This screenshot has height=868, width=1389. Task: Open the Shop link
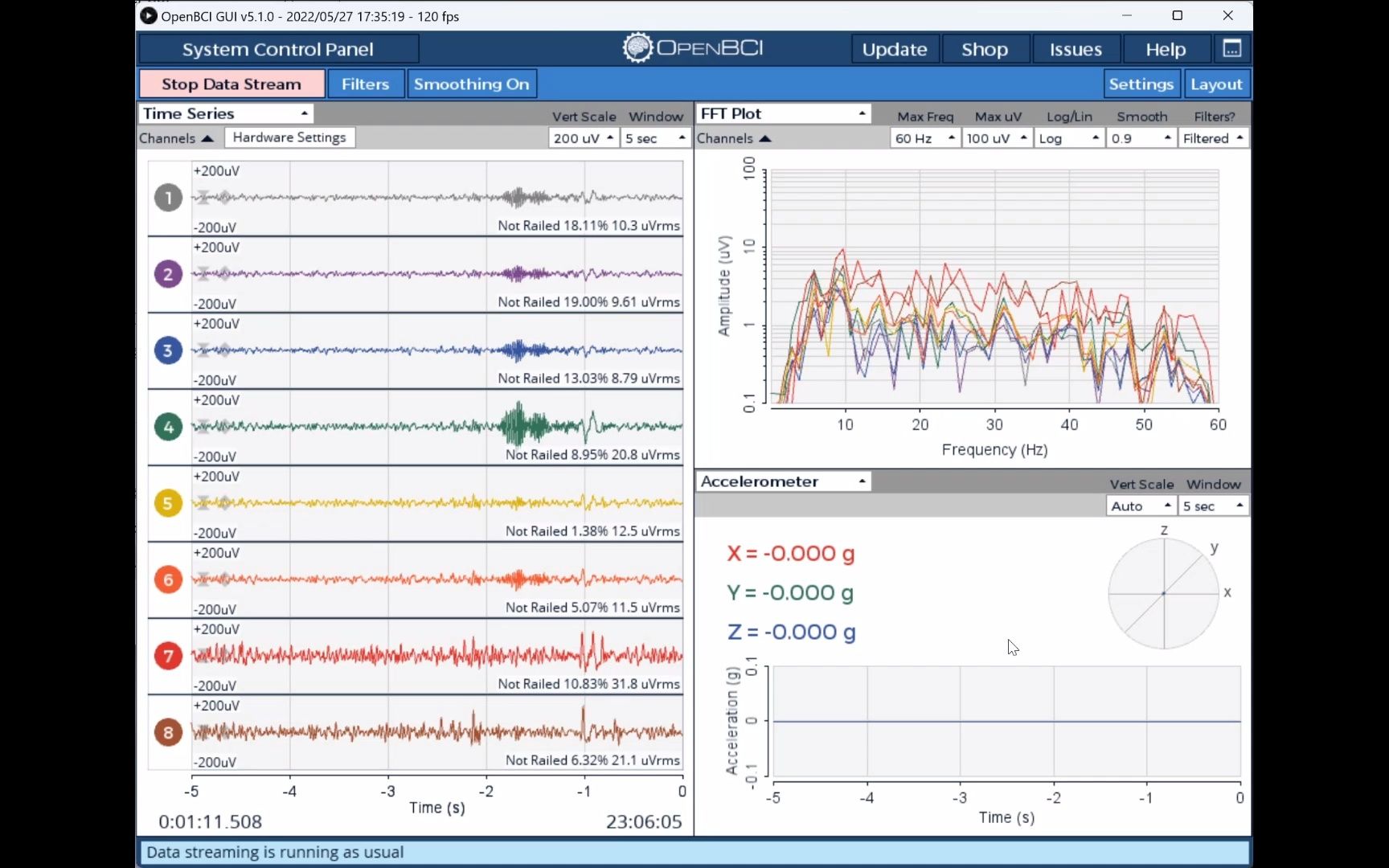[x=985, y=49]
